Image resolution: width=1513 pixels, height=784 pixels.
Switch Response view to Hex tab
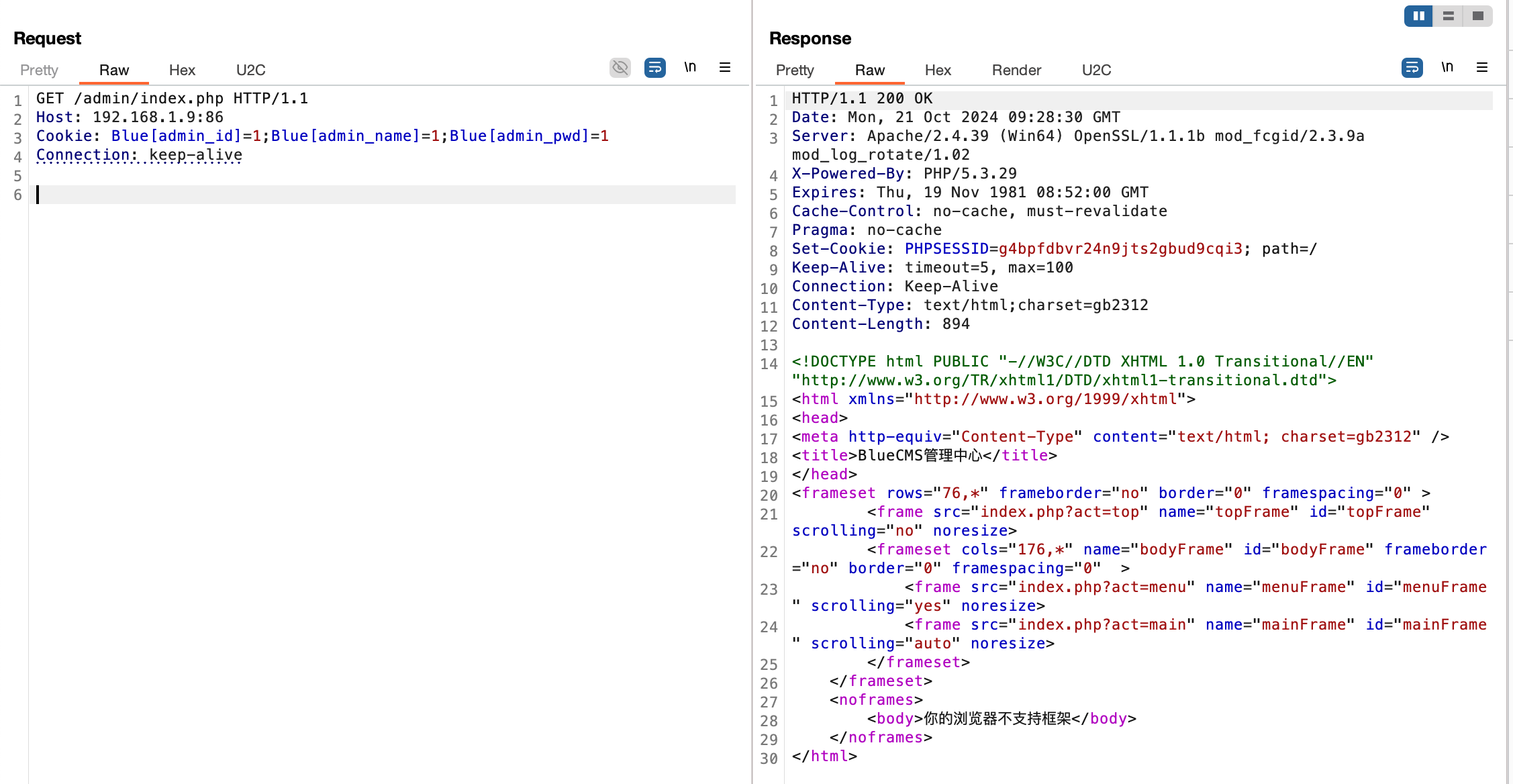click(938, 70)
